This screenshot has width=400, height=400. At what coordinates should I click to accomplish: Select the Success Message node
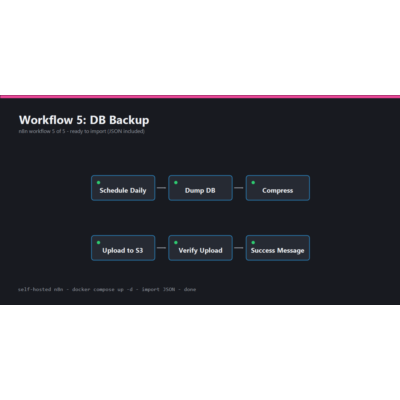click(278, 248)
